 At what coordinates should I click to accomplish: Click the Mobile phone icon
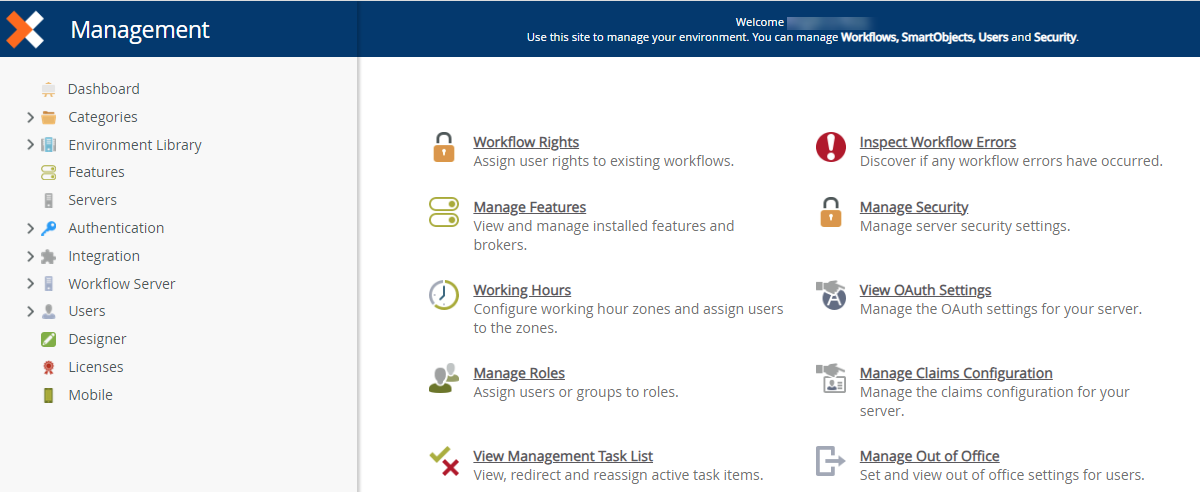click(x=49, y=395)
